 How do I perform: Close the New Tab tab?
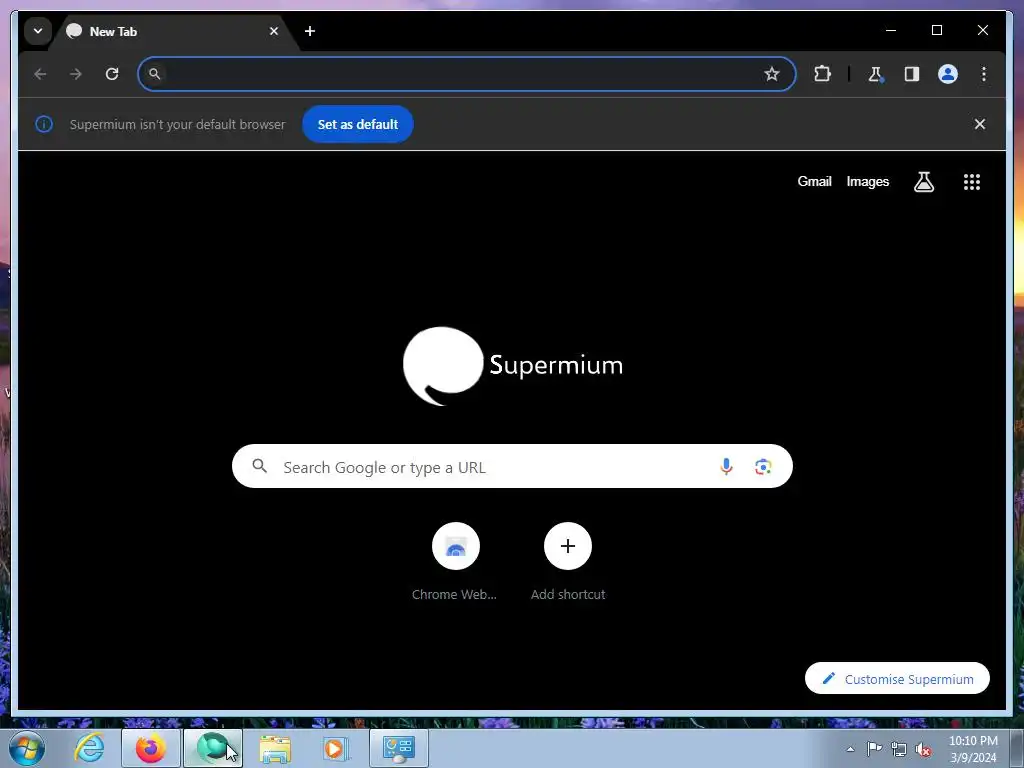[x=274, y=31]
